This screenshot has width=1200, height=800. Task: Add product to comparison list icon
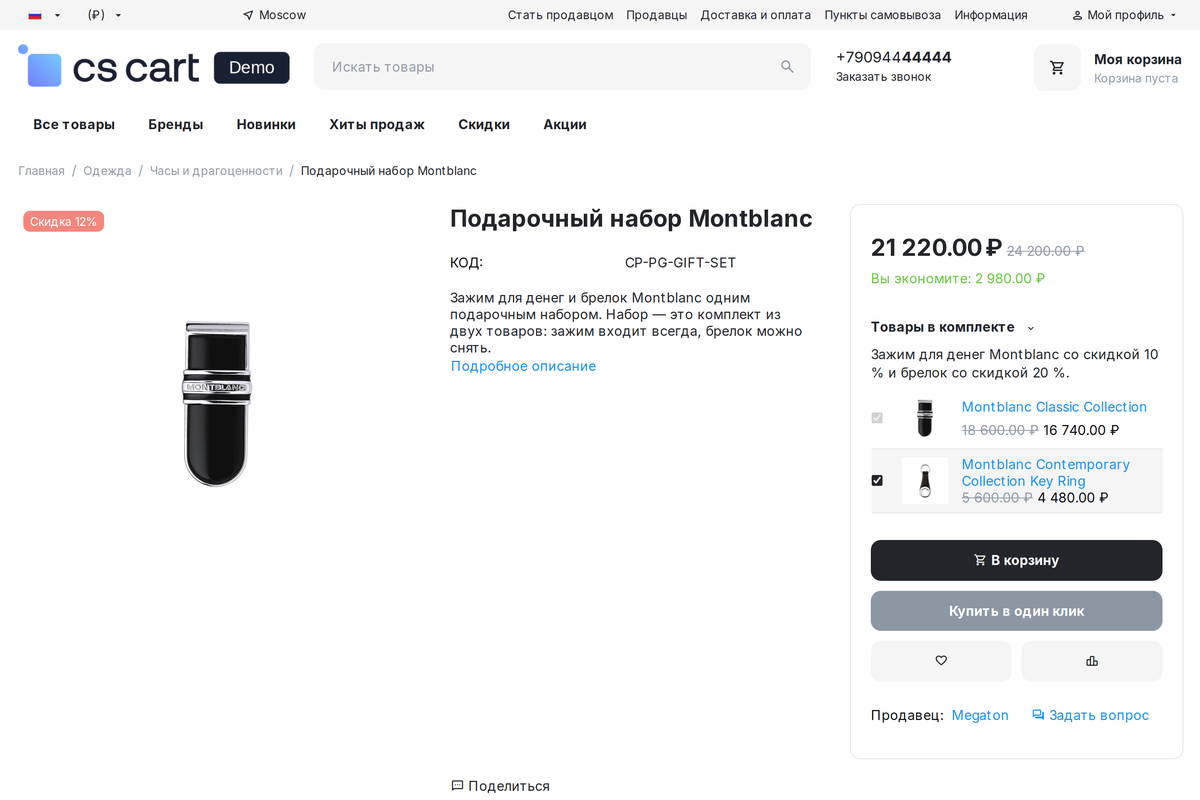(1092, 661)
